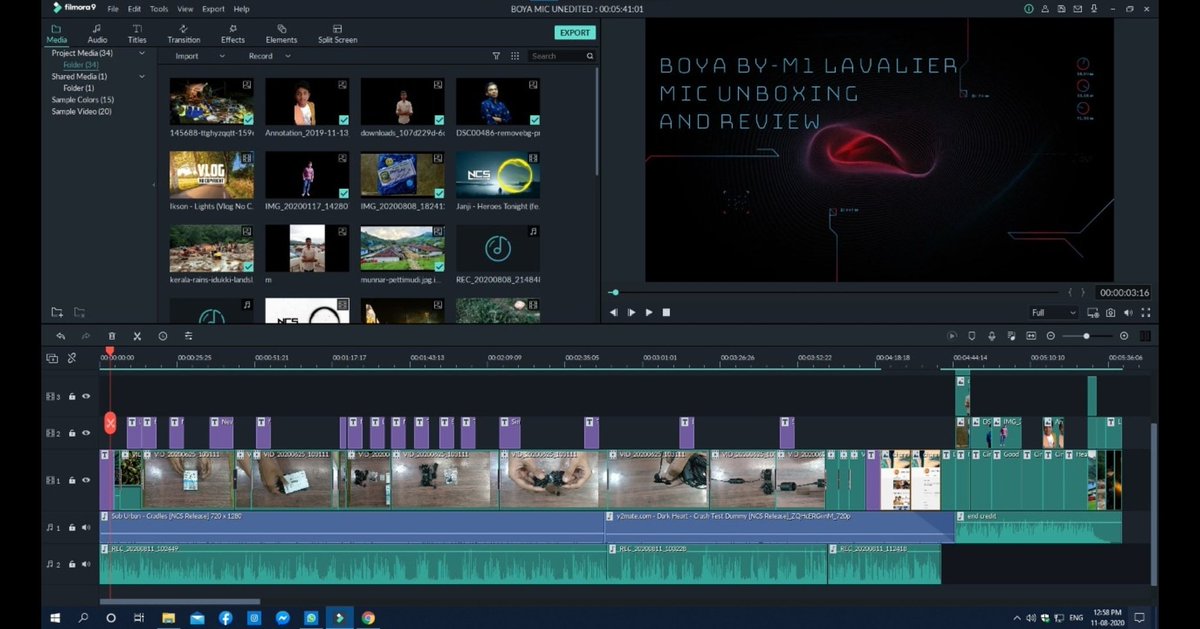The height and width of the screenshot is (629, 1200).
Task: Switch to the Transition tab
Action: 184,34
